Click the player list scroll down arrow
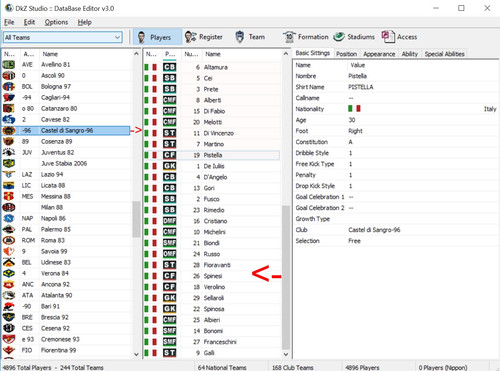Image resolution: width=500 pixels, height=371 pixels. click(286, 354)
